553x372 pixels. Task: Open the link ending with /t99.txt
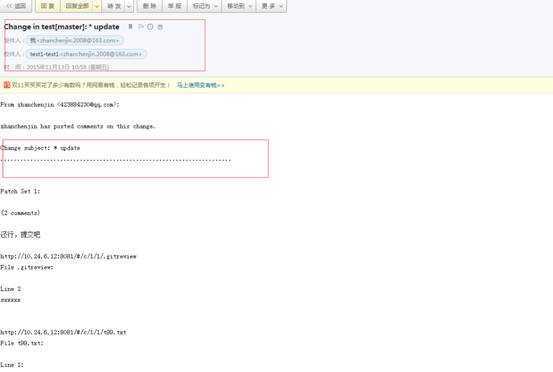(x=63, y=332)
